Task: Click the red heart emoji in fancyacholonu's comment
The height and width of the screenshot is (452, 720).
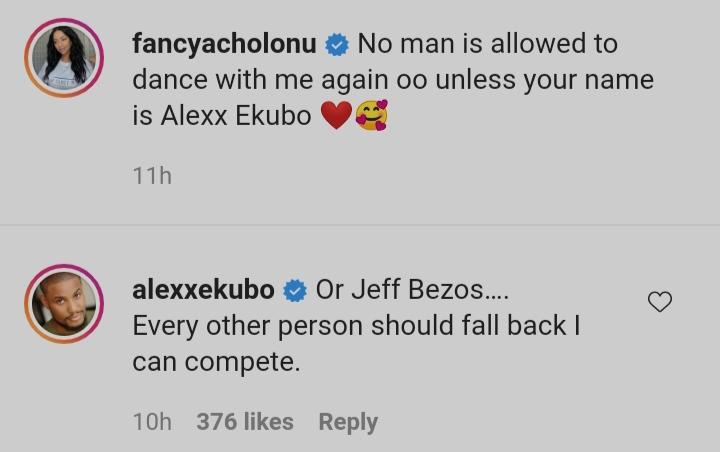Action: [x=336, y=117]
